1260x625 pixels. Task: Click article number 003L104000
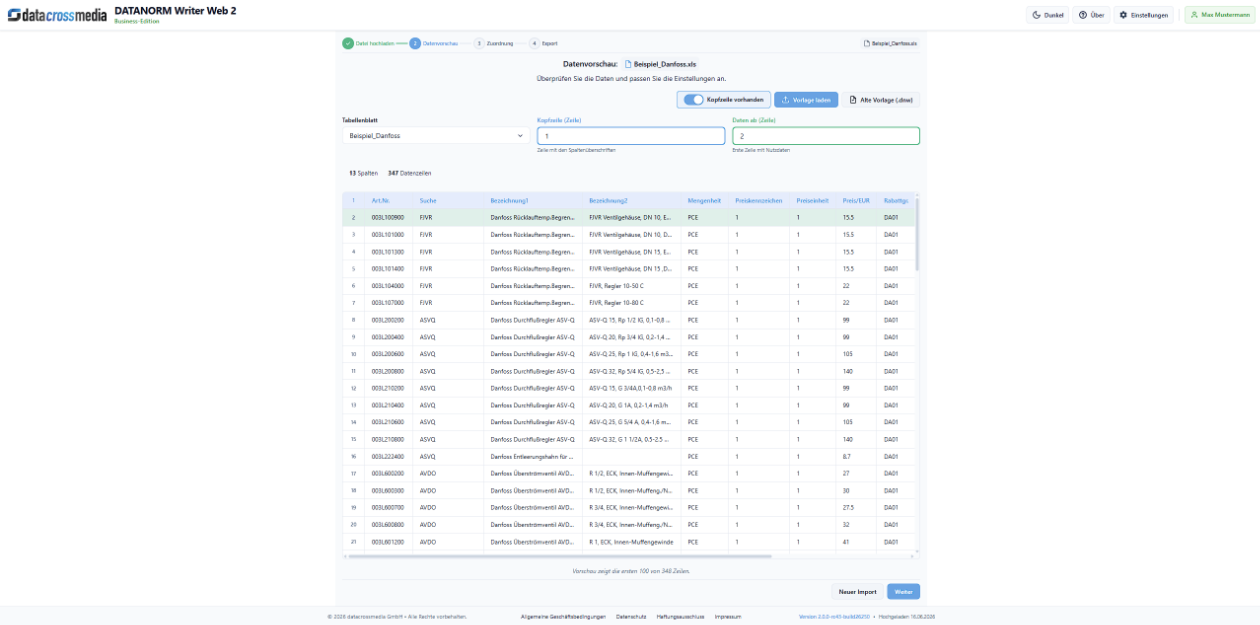tap(387, 285)
